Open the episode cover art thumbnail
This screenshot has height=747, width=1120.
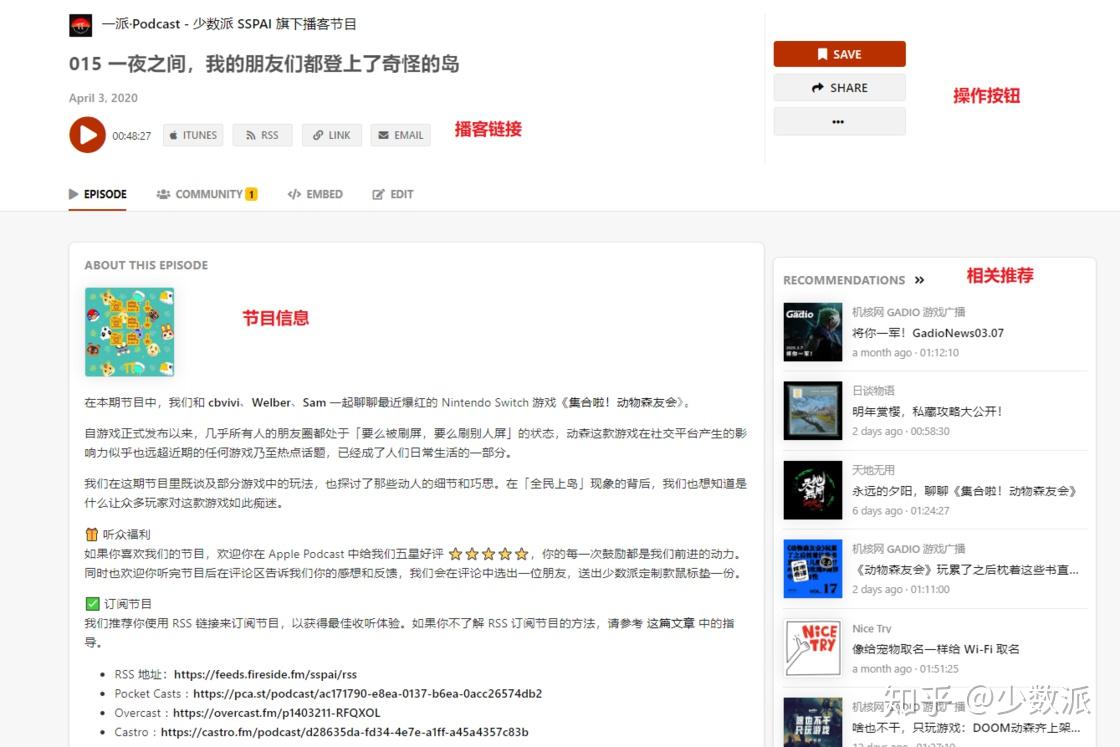(x=129, y=332)
